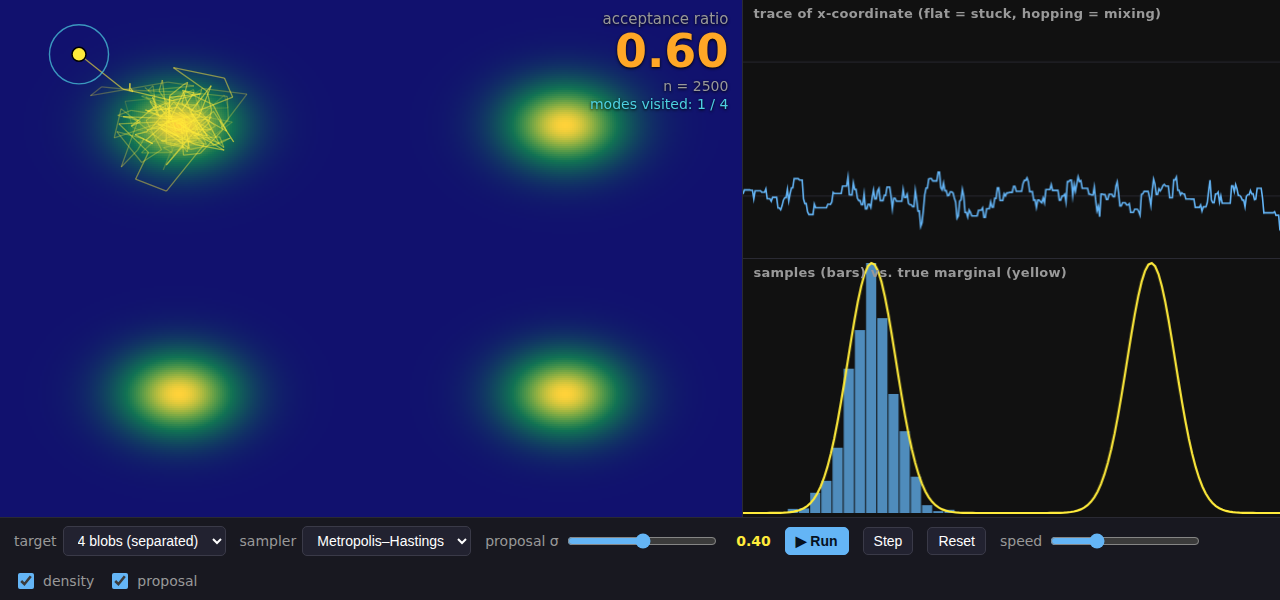1280x600 pixels.
Task: Open the target distribution dropdown
Action: (x=144, y=541)
